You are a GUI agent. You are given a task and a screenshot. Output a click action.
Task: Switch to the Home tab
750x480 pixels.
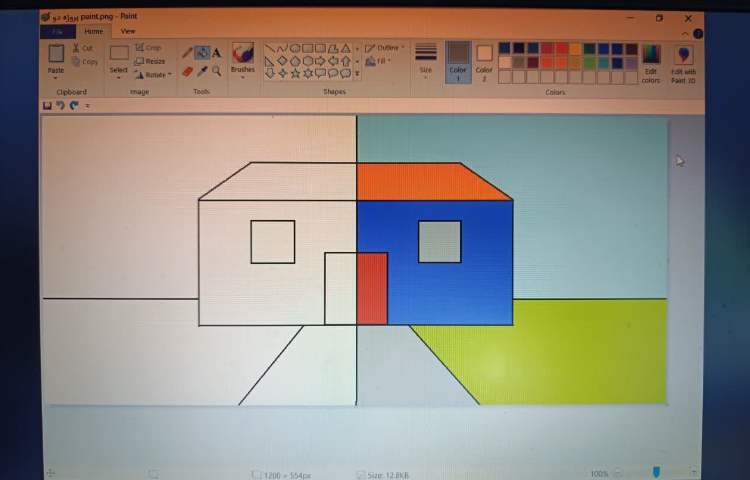pyautogui.click(x=93, y=32)
